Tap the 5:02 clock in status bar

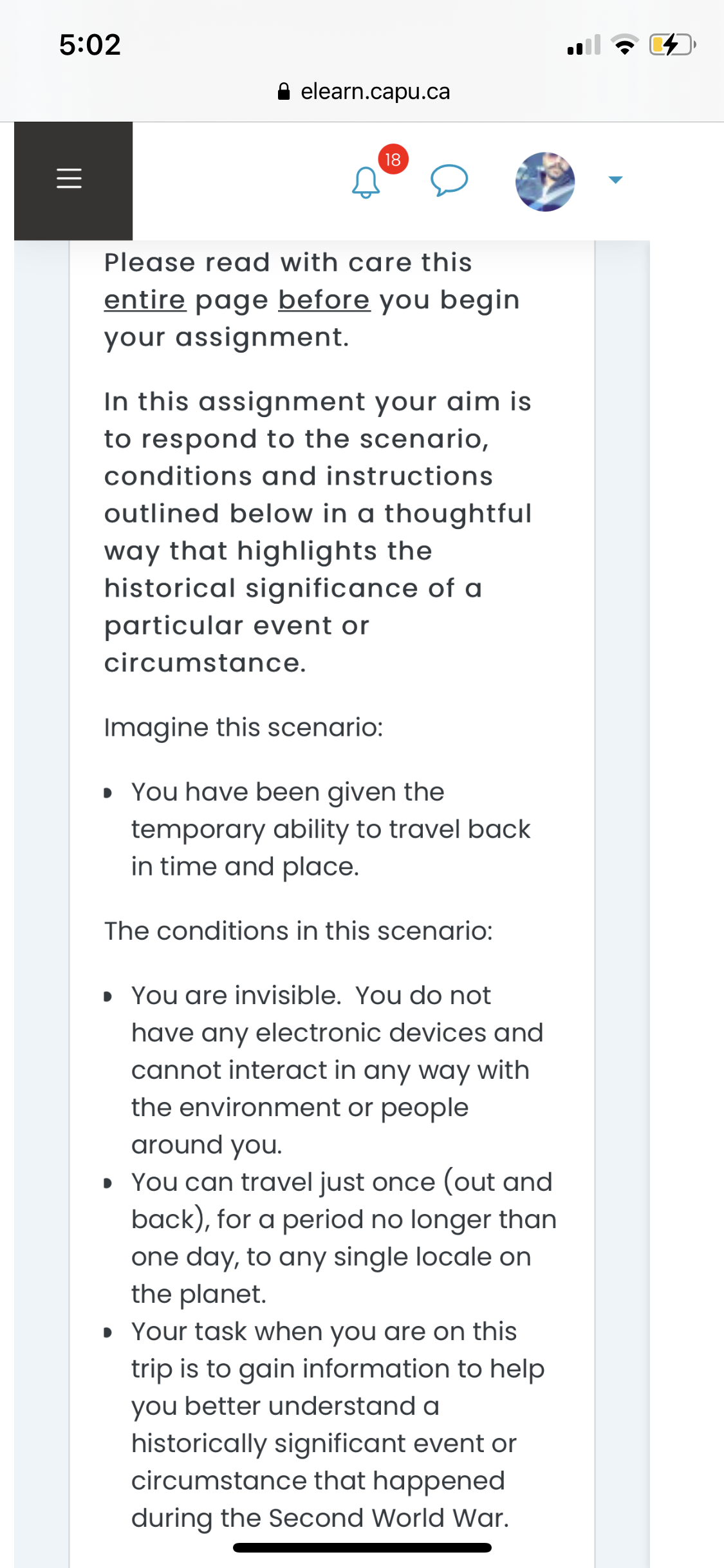pyautogui.click(x=90, y=45)
